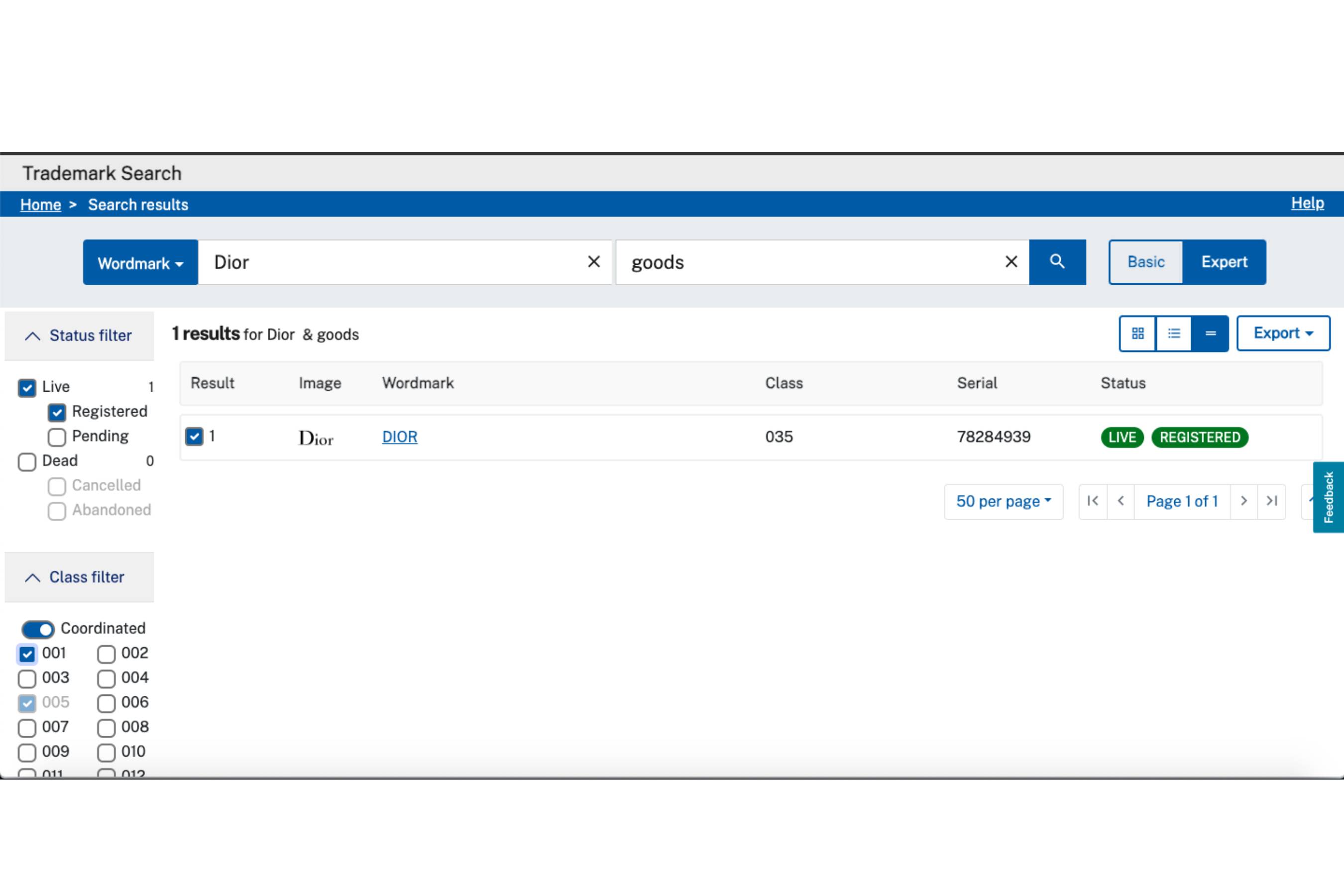Clear the Dior search field

coord(594,262)
